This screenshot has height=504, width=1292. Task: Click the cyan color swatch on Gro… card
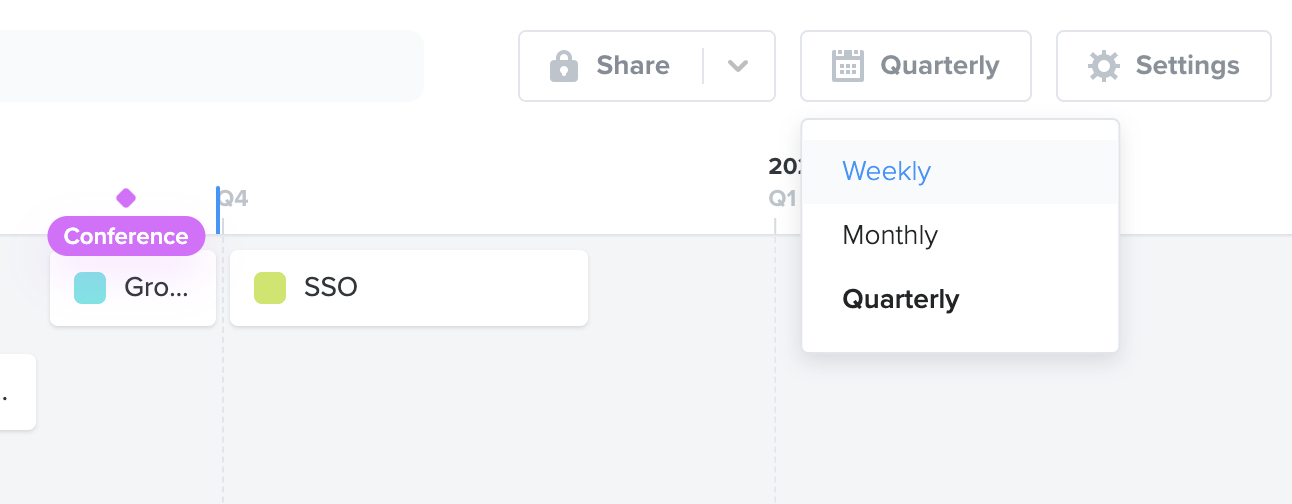(90, 288)
